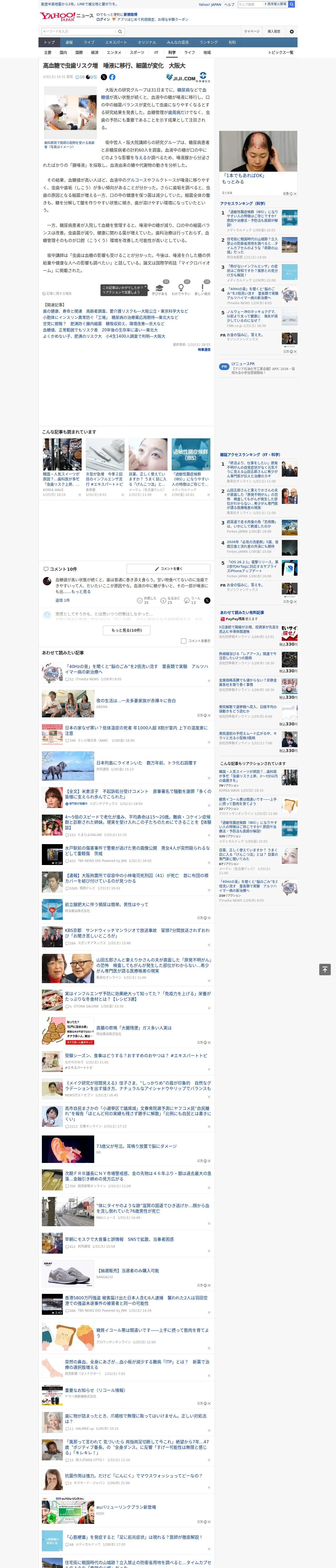Open マイページ

251,32
